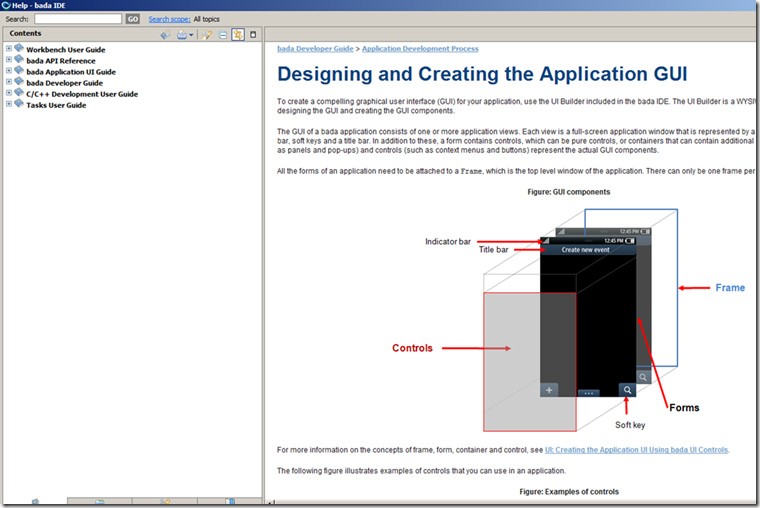760x508 pixels.
Task: Expand the C/C++ Development User Guide node
Action: tap(9, 93)
